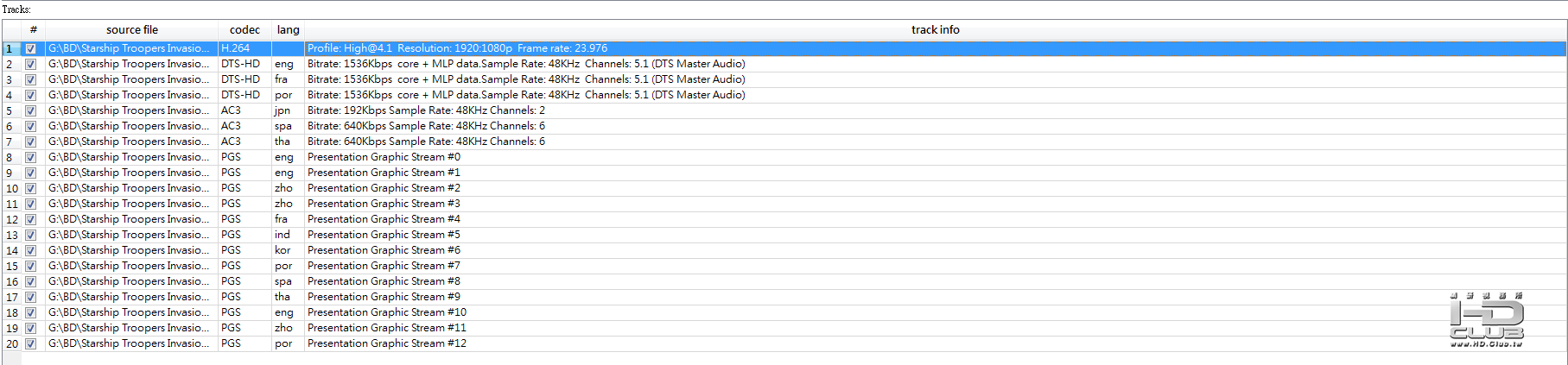Click the 'lang' column header
Screen dimensions: 1568x365
click(288, 30)
